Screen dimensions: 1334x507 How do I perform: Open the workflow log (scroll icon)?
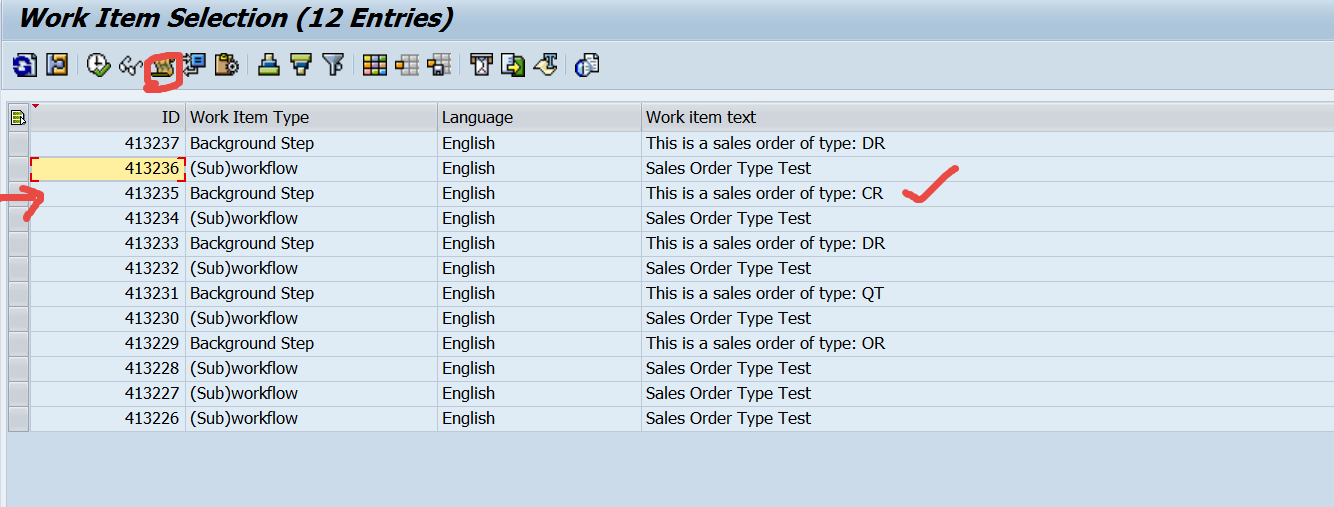click(x=162, y=66)
